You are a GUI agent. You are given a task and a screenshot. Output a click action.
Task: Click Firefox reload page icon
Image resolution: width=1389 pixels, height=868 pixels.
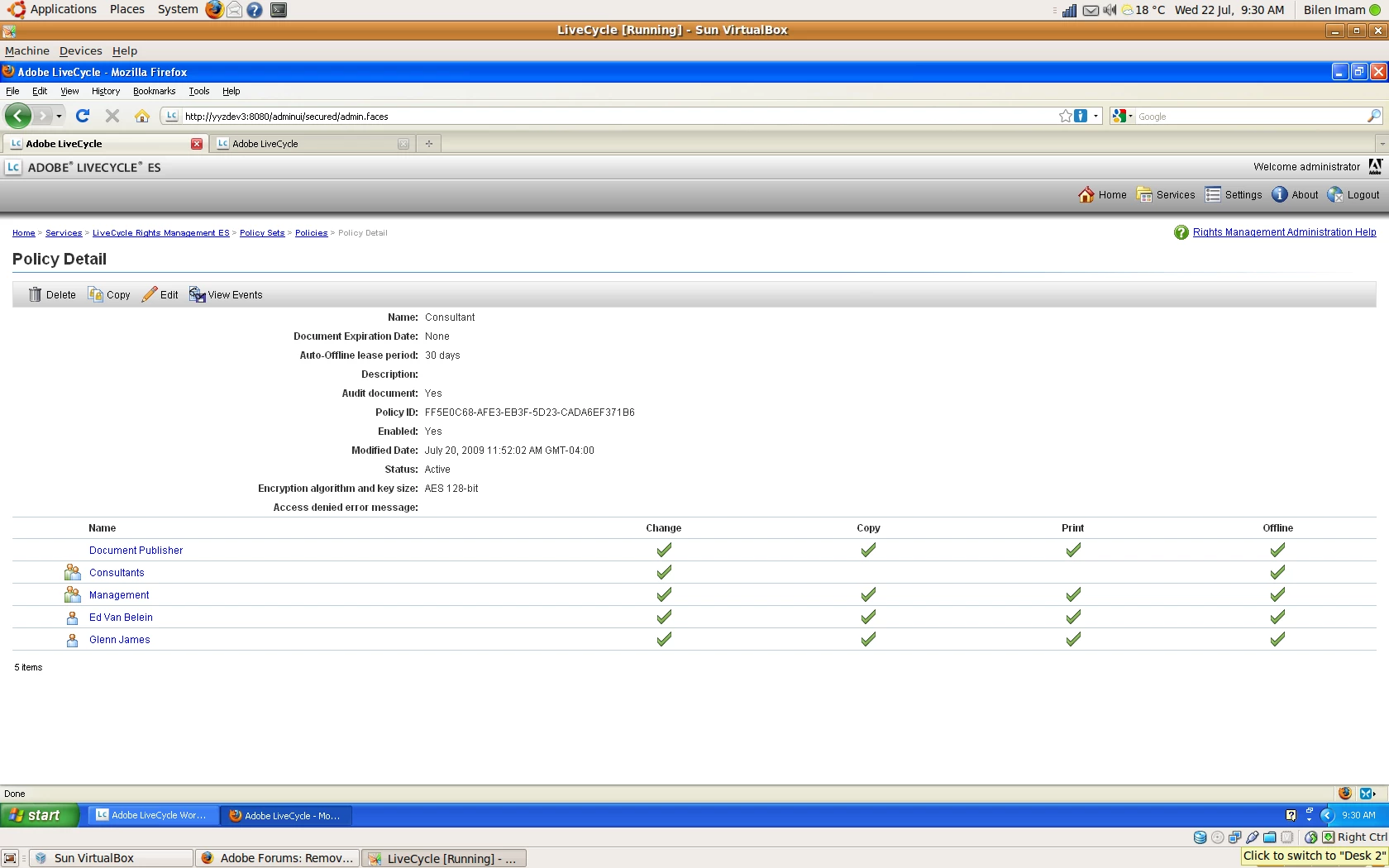click(x=82, y=116)
